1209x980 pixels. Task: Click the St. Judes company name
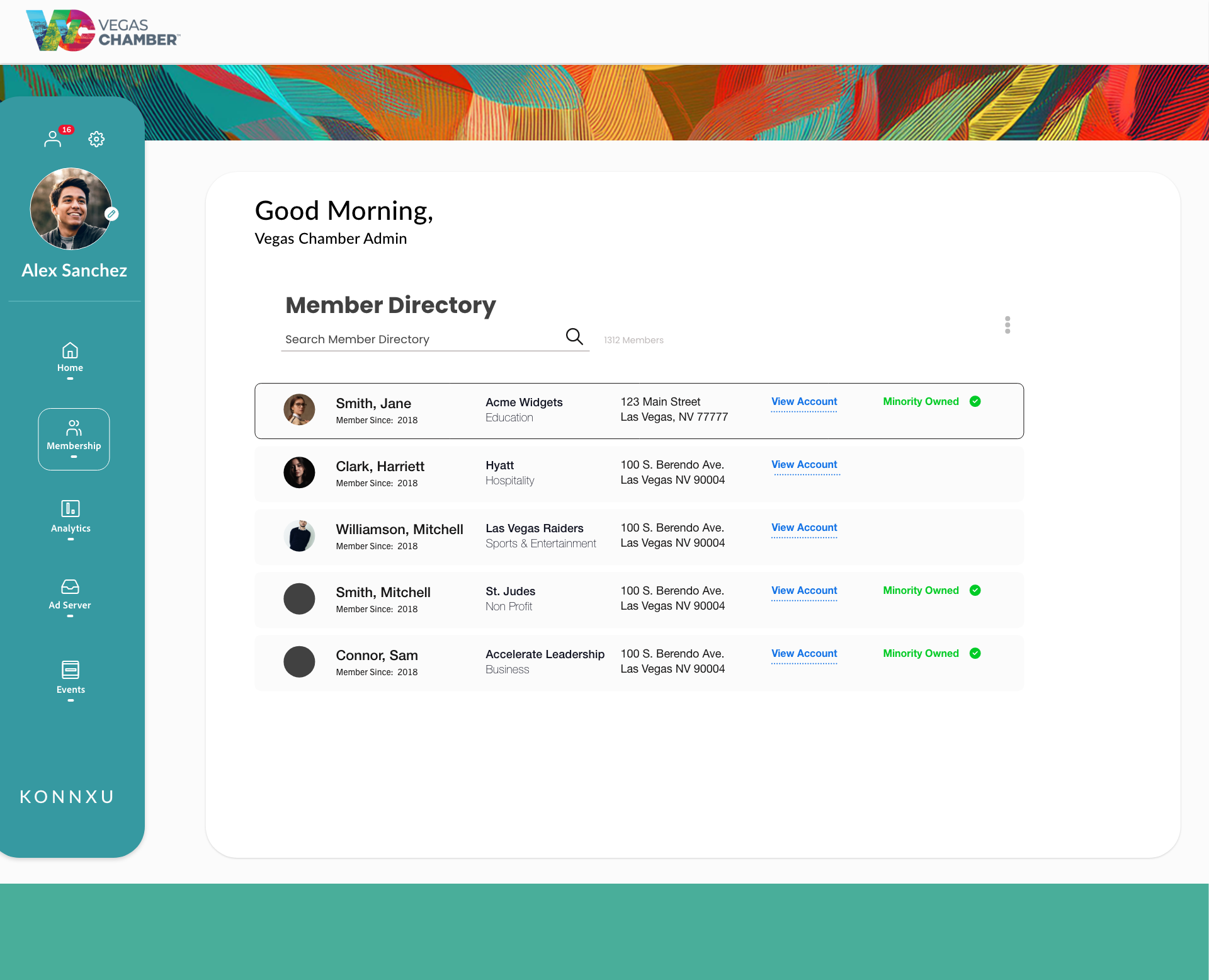coord(511,591)
